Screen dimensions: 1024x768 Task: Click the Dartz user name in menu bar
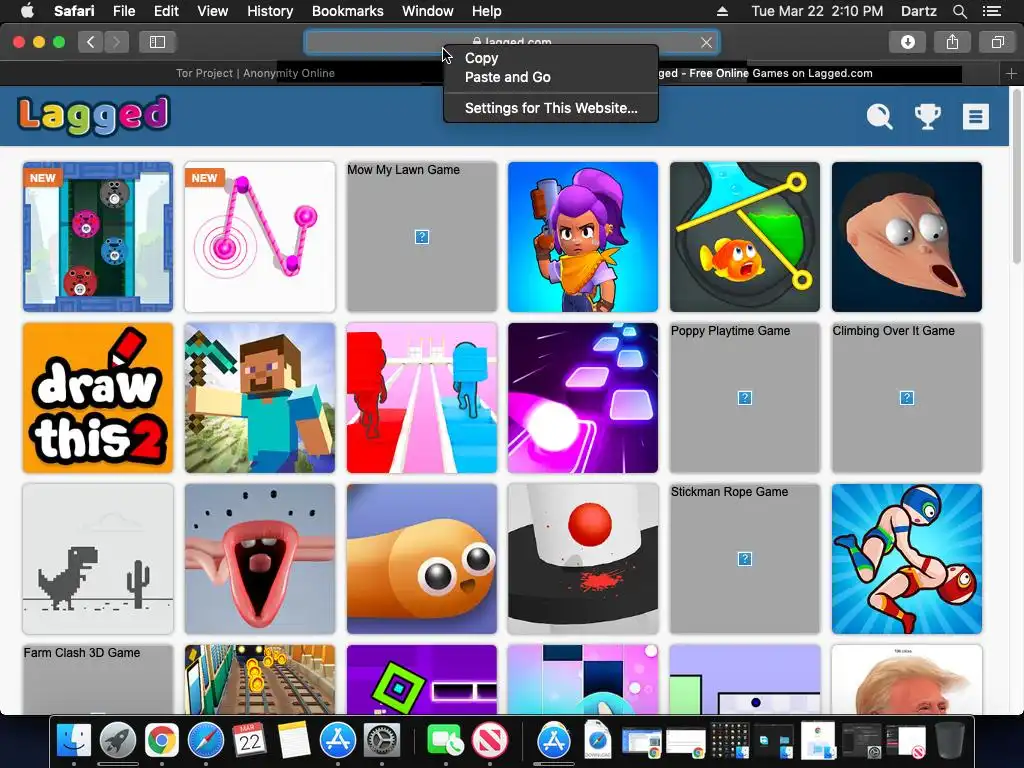tap(918, 11)
